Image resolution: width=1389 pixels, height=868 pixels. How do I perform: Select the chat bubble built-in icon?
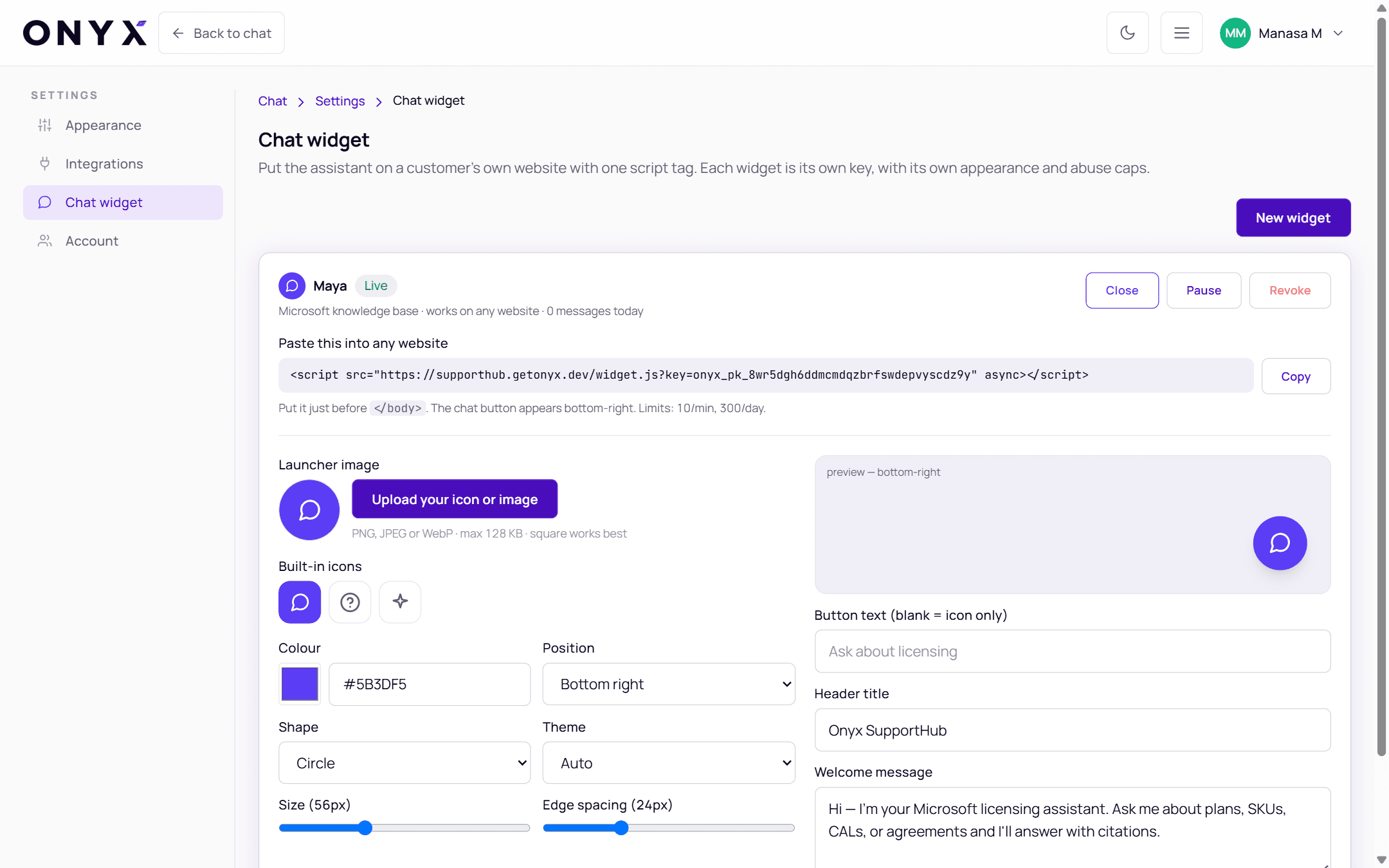click(x=300, y=602)
